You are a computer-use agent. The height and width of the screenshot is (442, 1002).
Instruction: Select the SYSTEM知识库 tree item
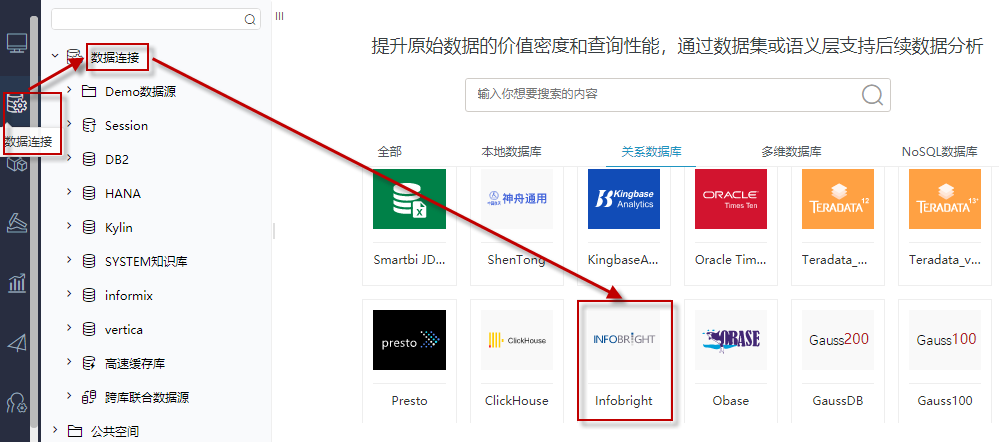(x=146, y=262)
